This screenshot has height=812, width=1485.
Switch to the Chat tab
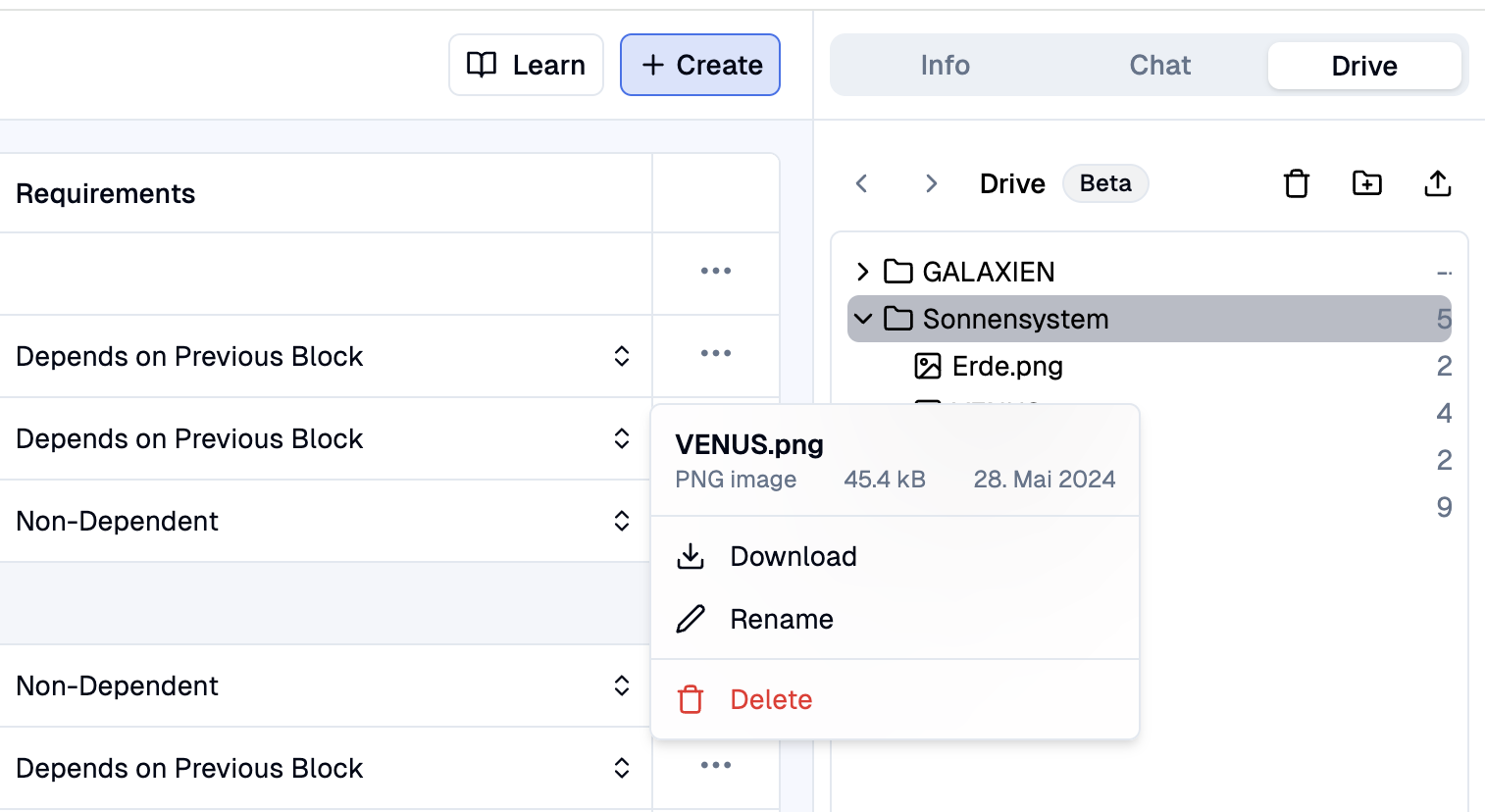pyautogui.click(x=1159, y=66)
